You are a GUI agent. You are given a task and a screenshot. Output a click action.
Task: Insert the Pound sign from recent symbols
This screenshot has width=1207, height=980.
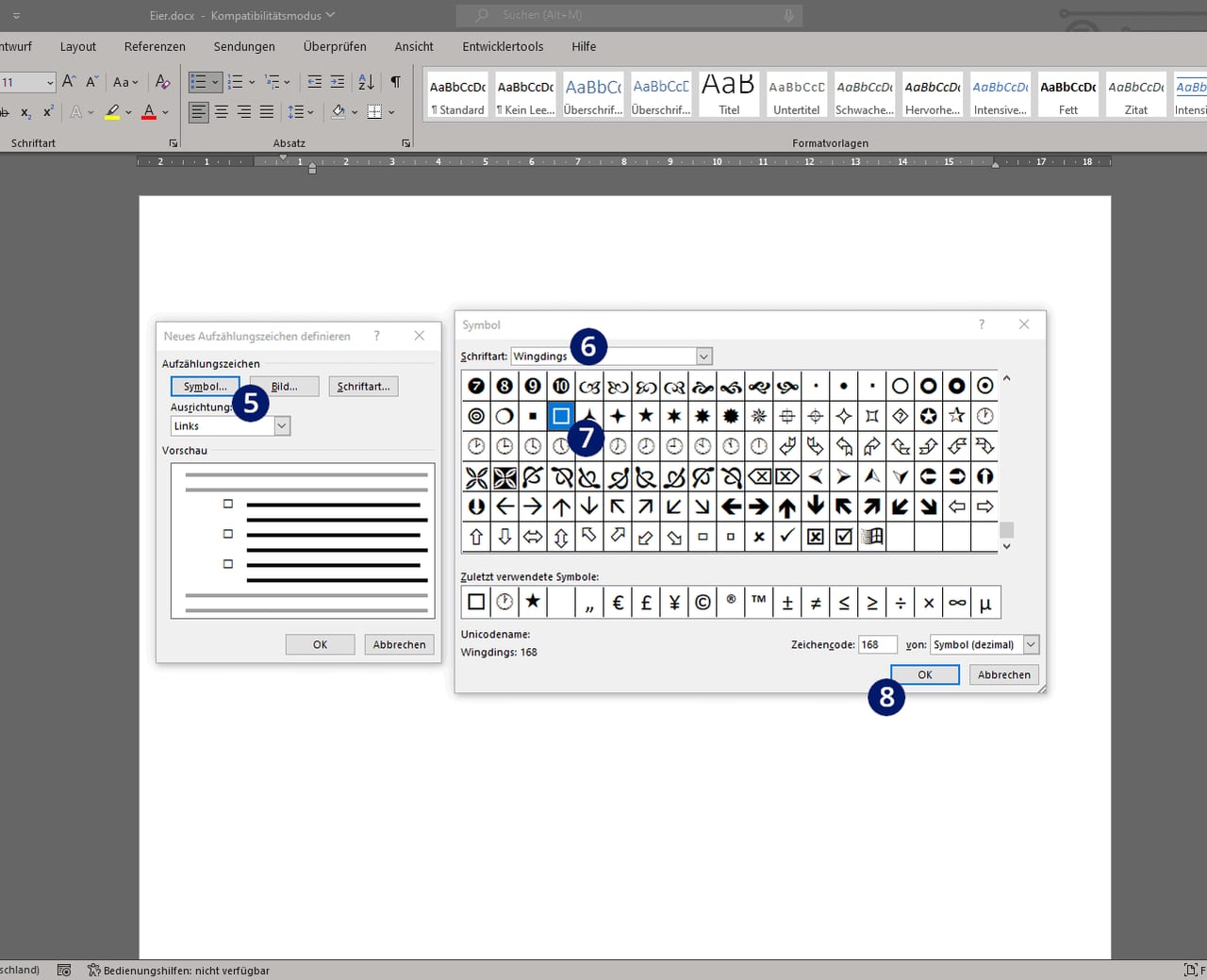[x=646, y=603]
